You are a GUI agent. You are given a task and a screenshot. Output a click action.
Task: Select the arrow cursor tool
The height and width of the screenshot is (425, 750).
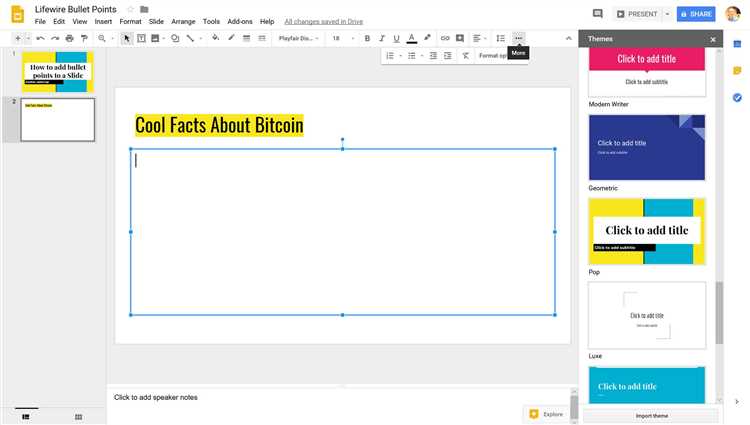[127, 38]
